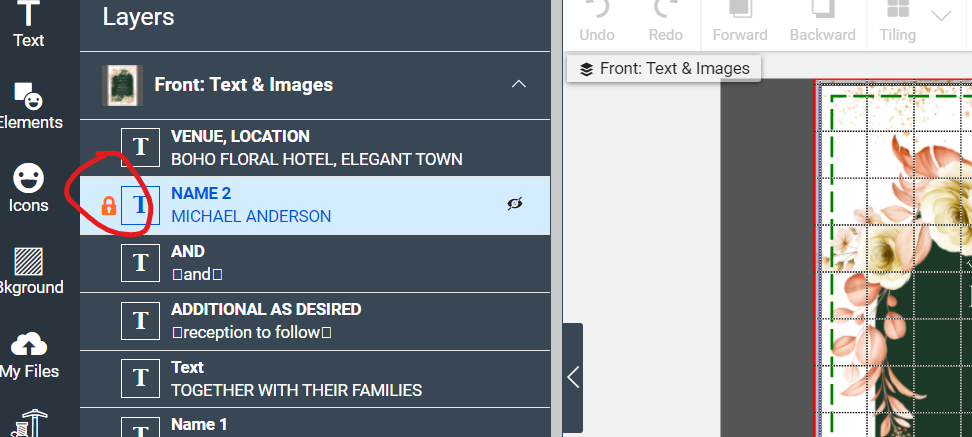Send selection Backward
The width and height of the screenshot is (972, 437).
coord(822,22)
